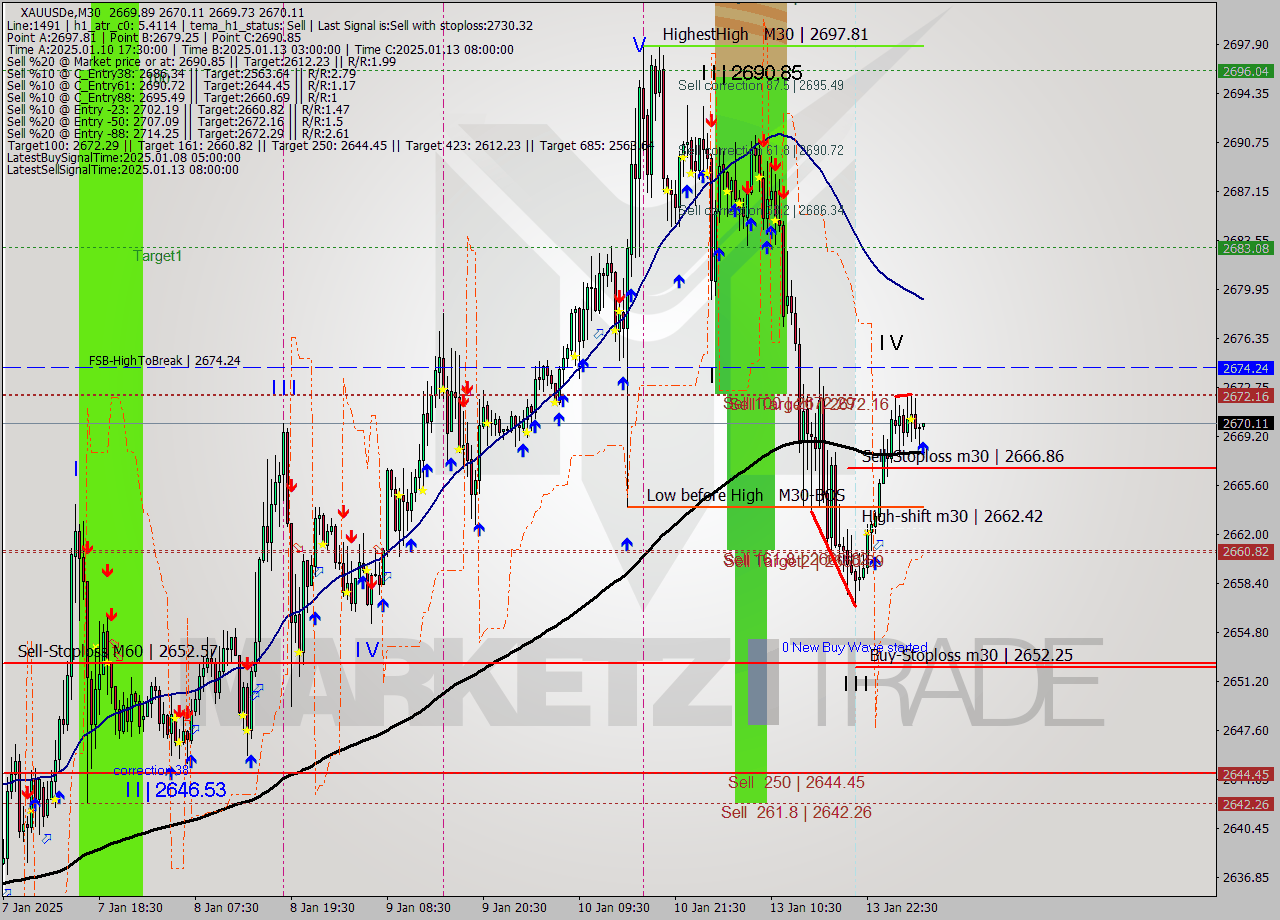The image size is (1280, 920).
Task: Click the 2654.80 price axis value
Action: [1244, 632]
